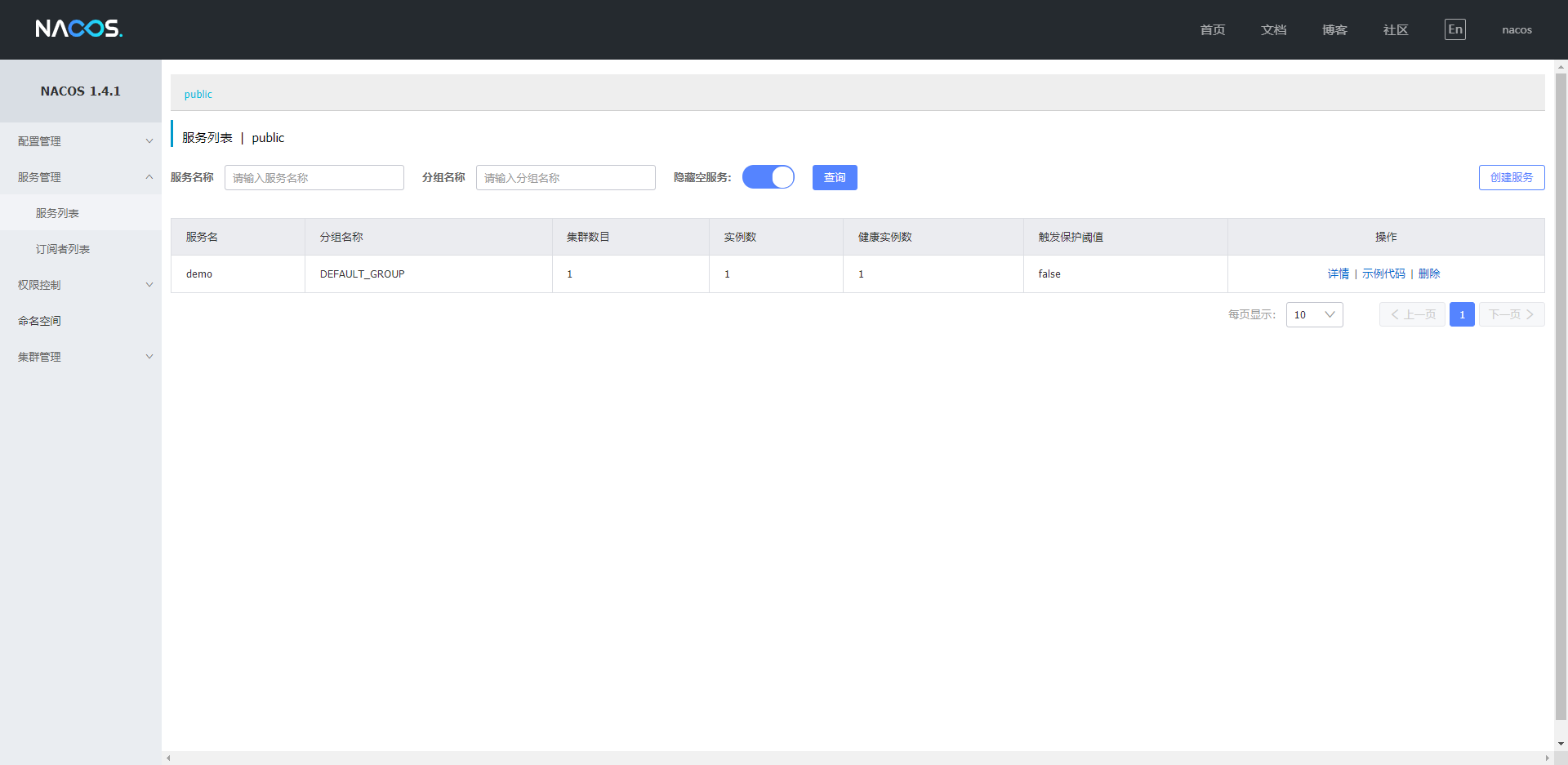Open 社区 in top navigation
1568x765 pixels.
(1396, 29)
